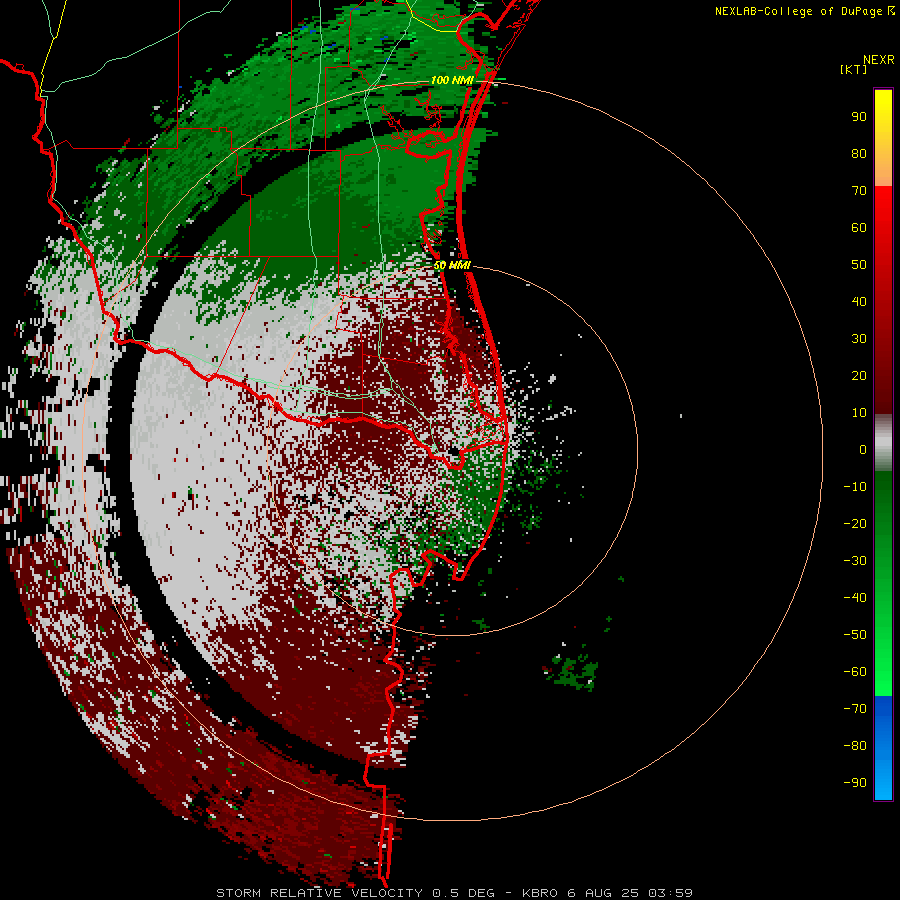Click the 0.5 DEG elevation angle text
This screenshot has height=900, width=900.
(x=463, y=893)
